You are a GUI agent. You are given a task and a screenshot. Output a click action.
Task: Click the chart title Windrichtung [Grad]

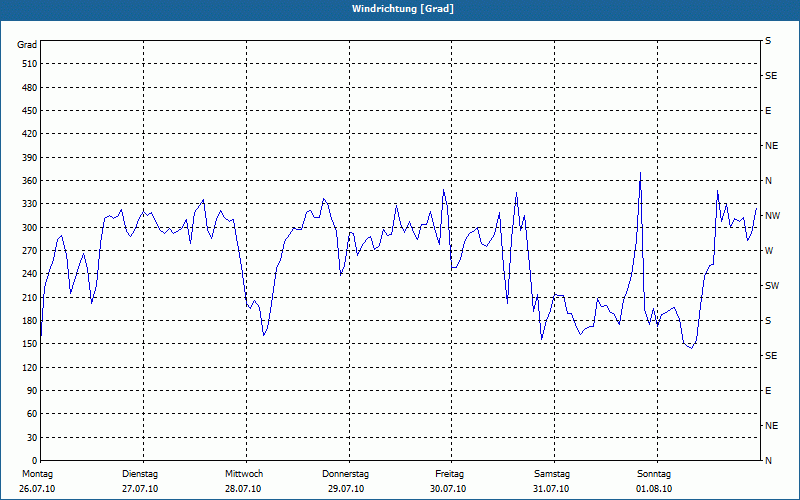(403, 9)
